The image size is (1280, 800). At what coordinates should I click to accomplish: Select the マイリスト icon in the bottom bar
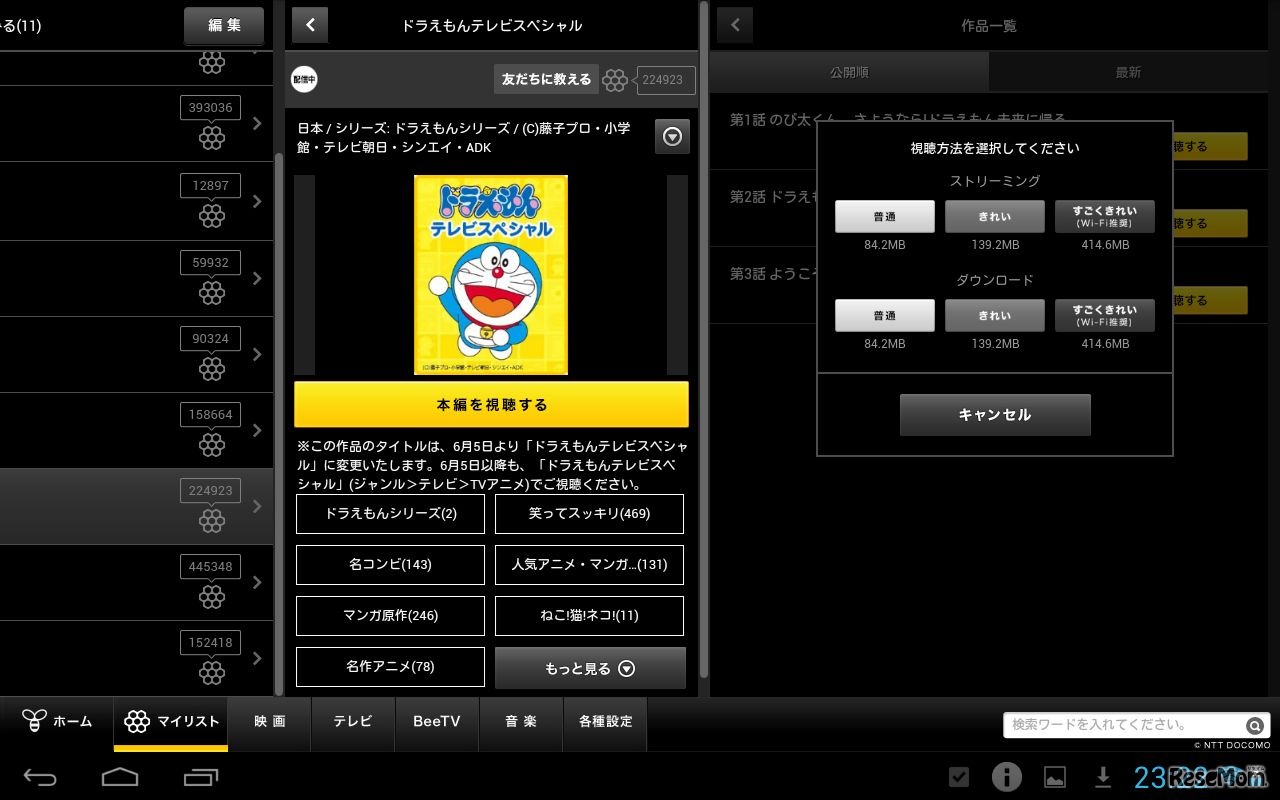point(137,722)
